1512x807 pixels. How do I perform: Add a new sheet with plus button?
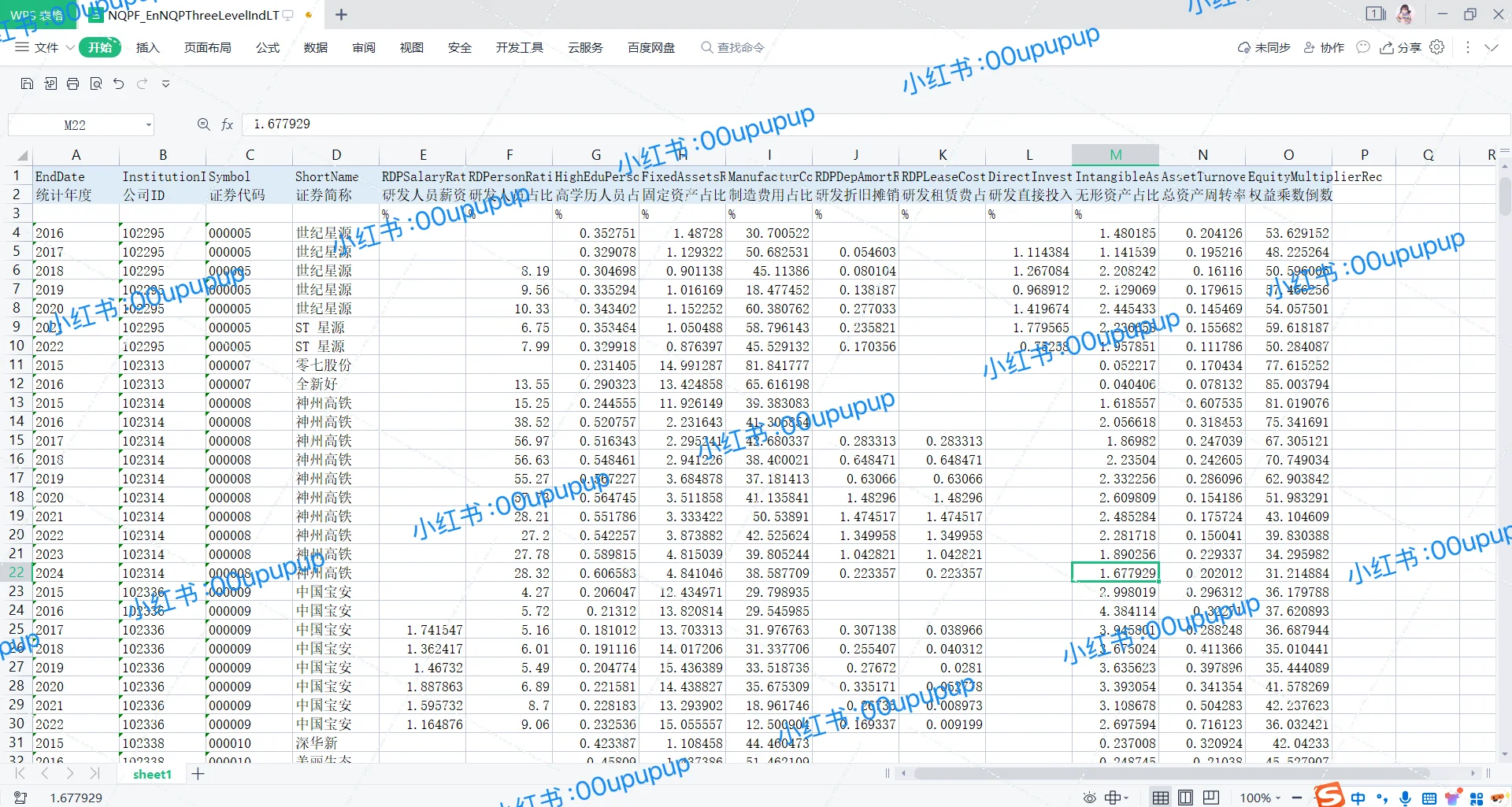198,774
